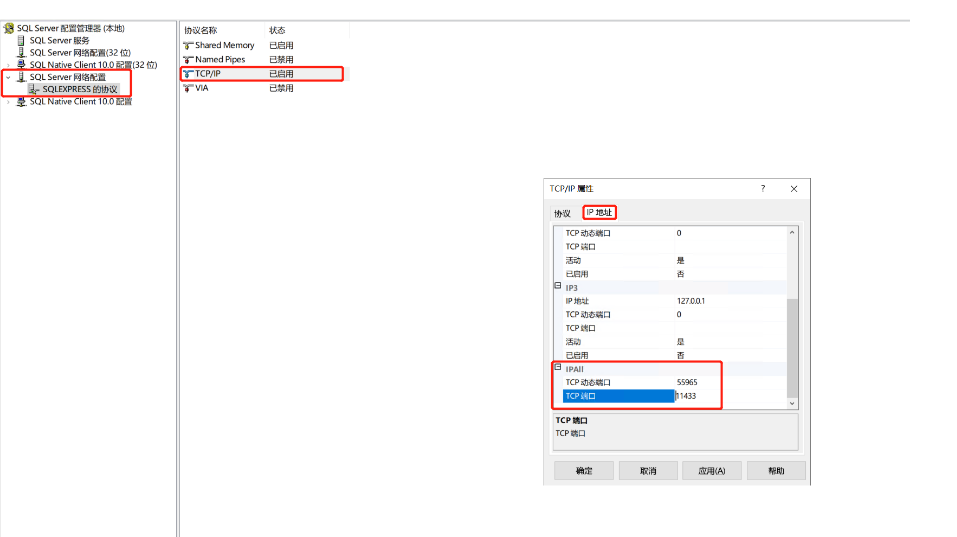Click the 状态 column header
957x537 pixels.
pos(277,31)
